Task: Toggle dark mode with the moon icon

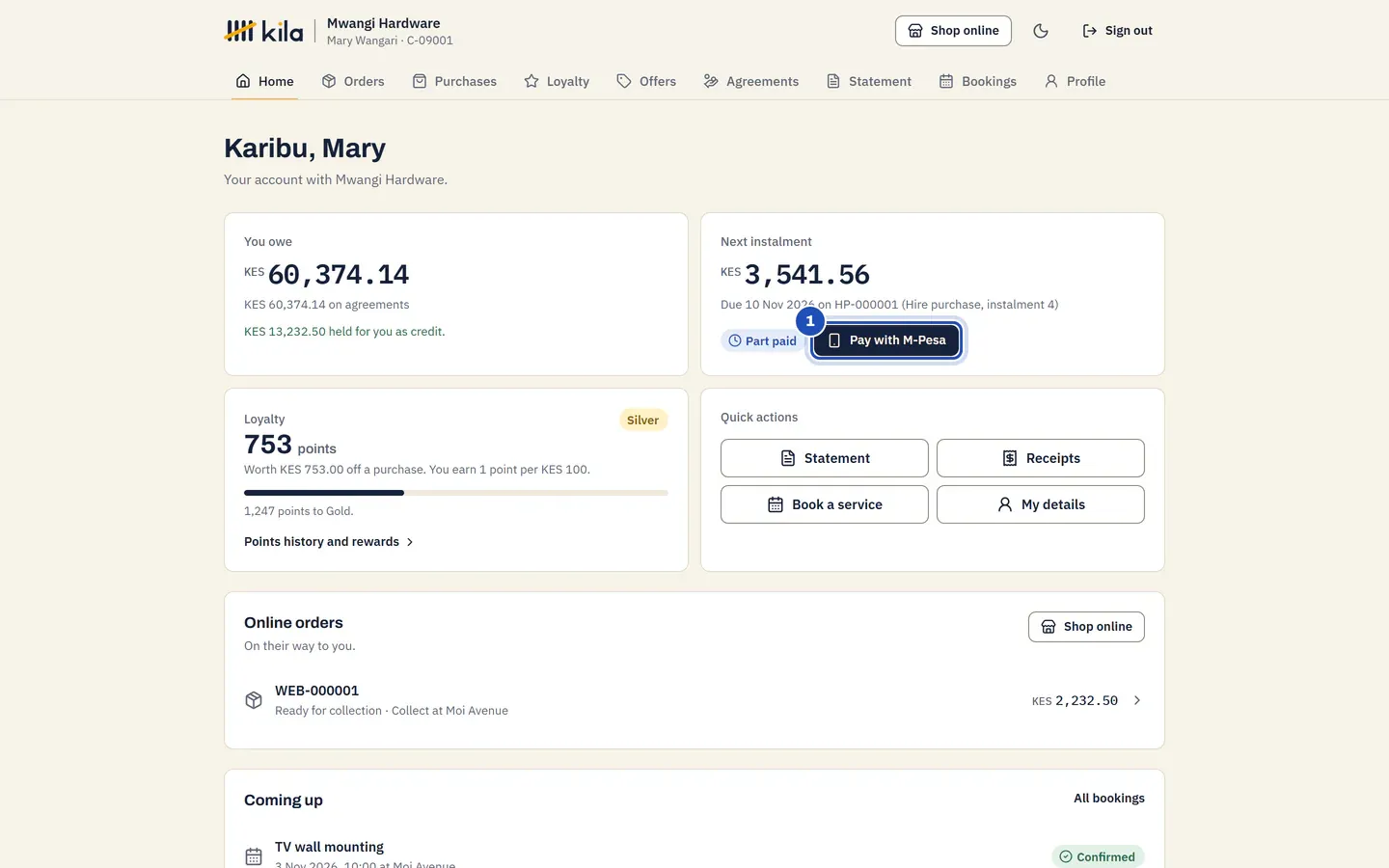Action: coord(1040,31)
